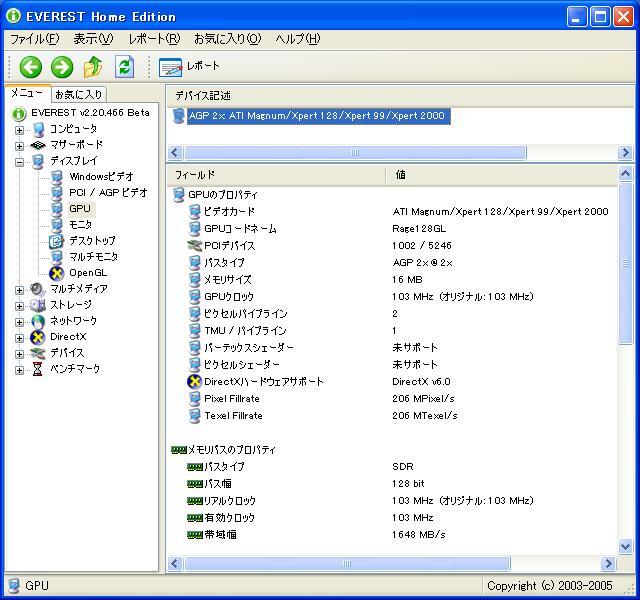Click the モニタ monitor icon in tree
640x600 pixels.
[x=57, y=225]
